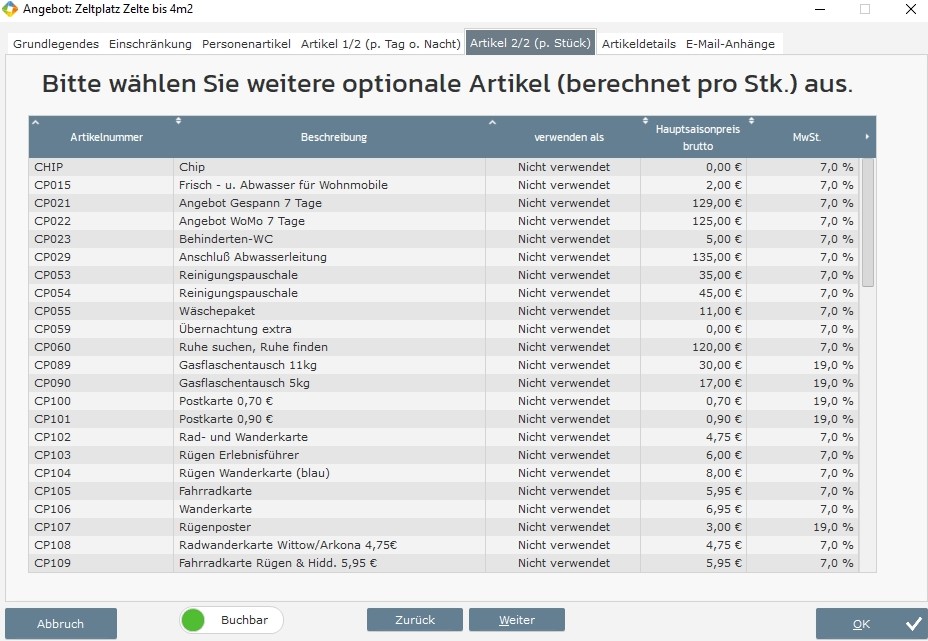The image size is (928, 641).
Task: Confirm with the OK button
Action: (x=872, y=624)
